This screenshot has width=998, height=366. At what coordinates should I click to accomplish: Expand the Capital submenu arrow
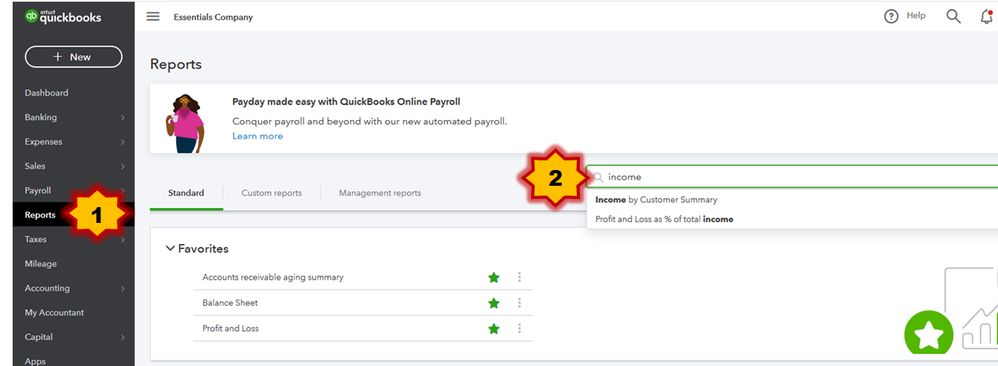pyautogui.click(x=122, y=337)
